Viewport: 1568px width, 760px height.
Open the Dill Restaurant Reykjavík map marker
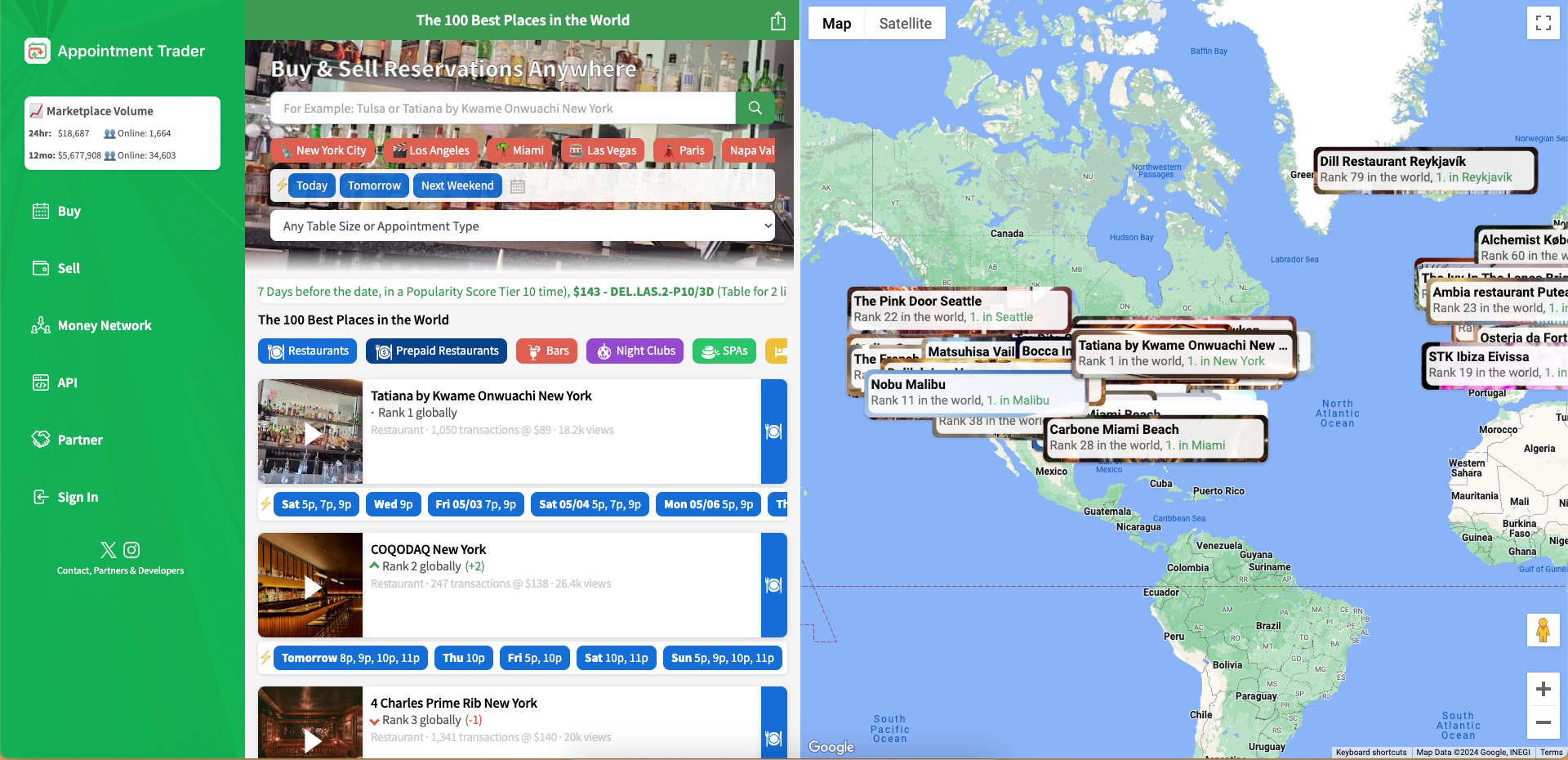pos(1425,169)
